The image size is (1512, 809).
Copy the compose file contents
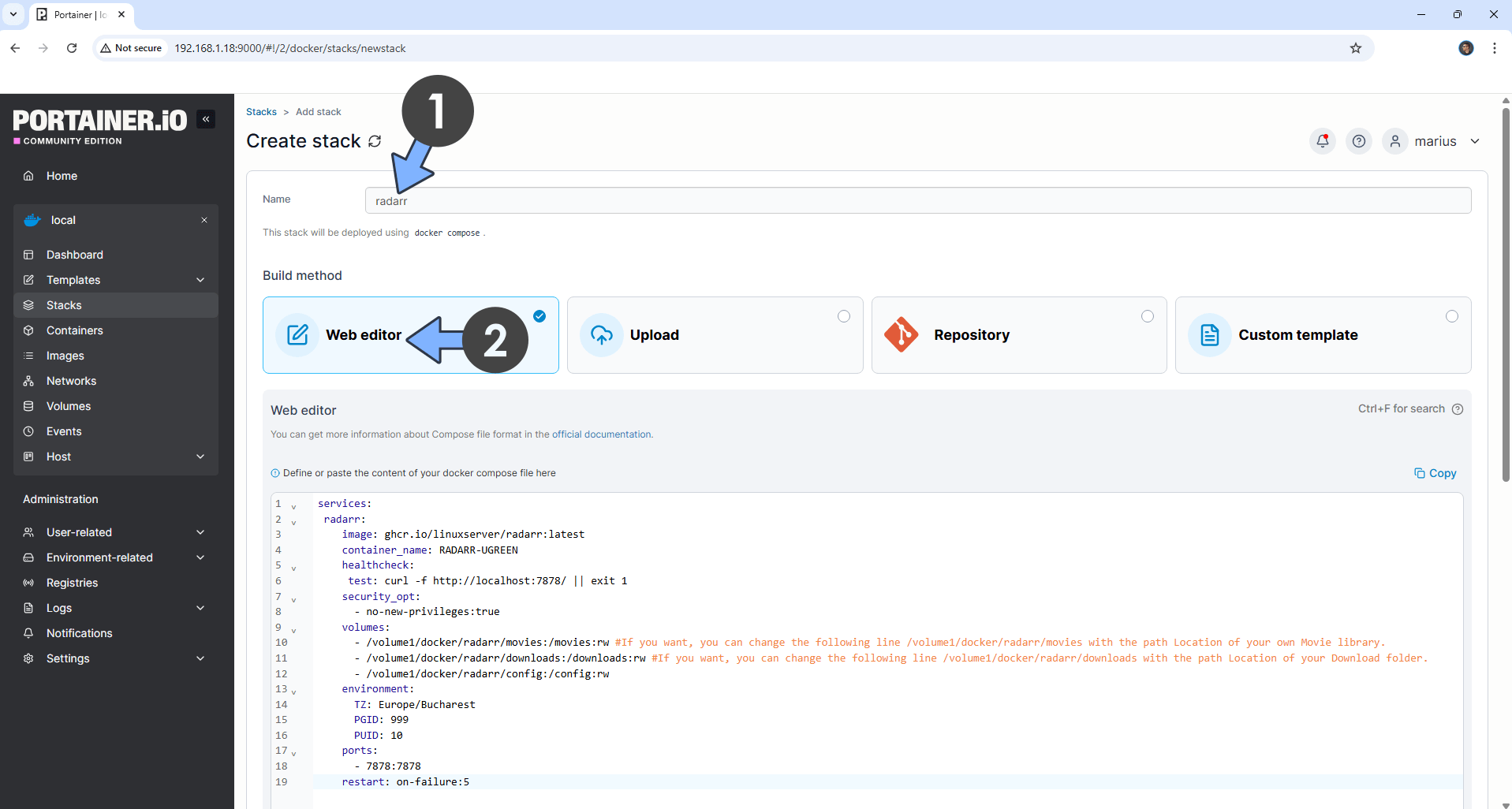1435,473
